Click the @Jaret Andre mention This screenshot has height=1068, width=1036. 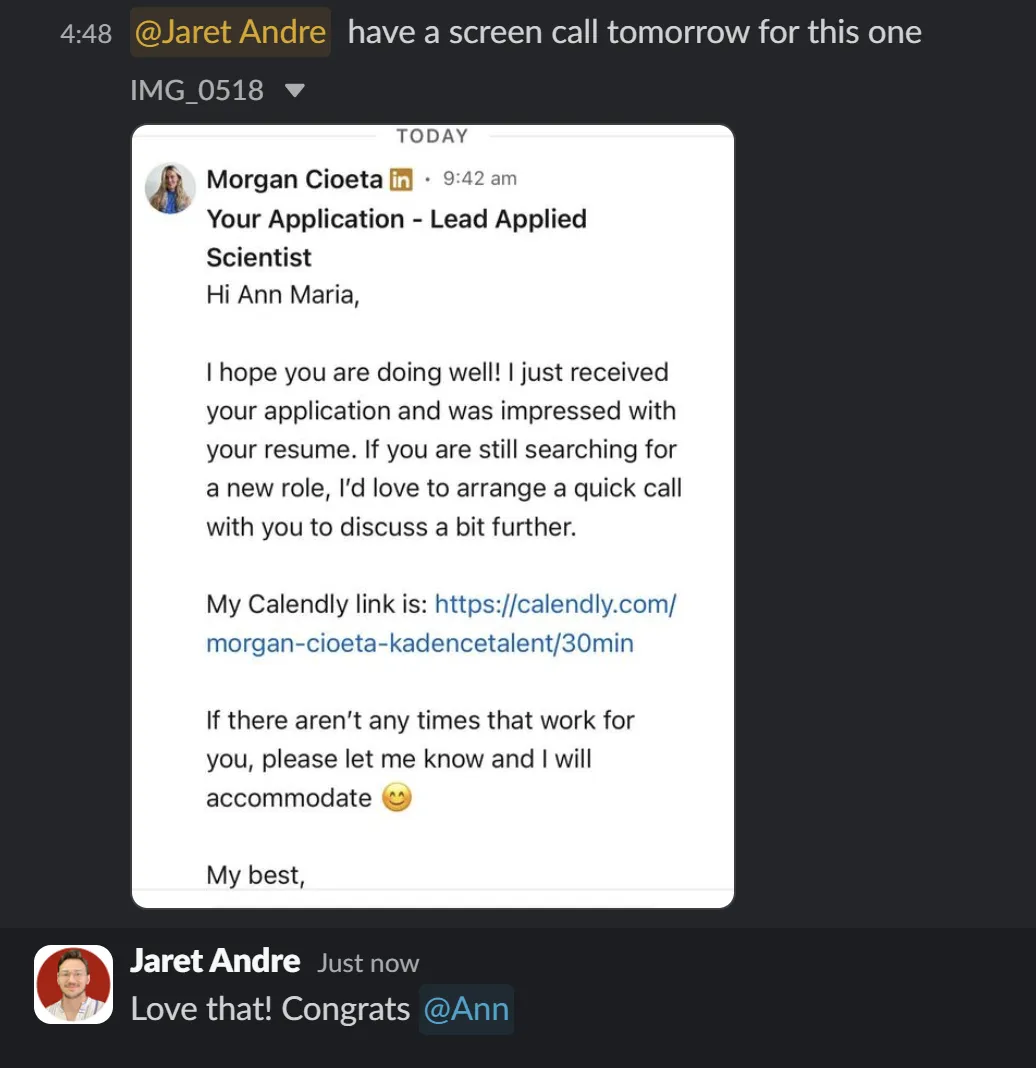pos(230,32)
